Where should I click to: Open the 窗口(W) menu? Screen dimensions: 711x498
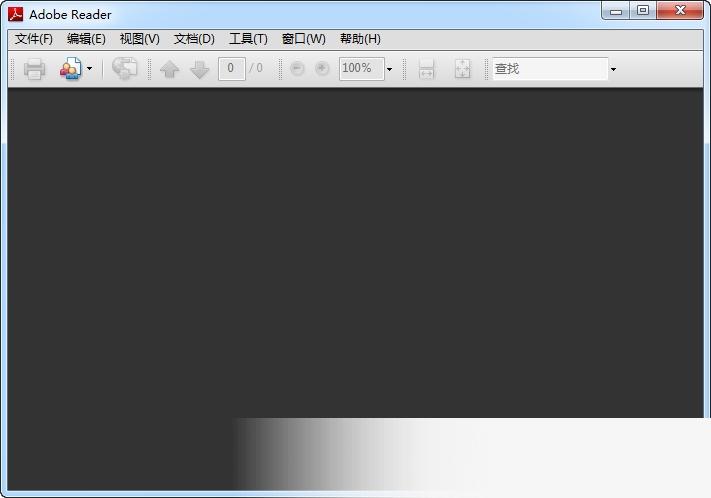click(303, 39)
